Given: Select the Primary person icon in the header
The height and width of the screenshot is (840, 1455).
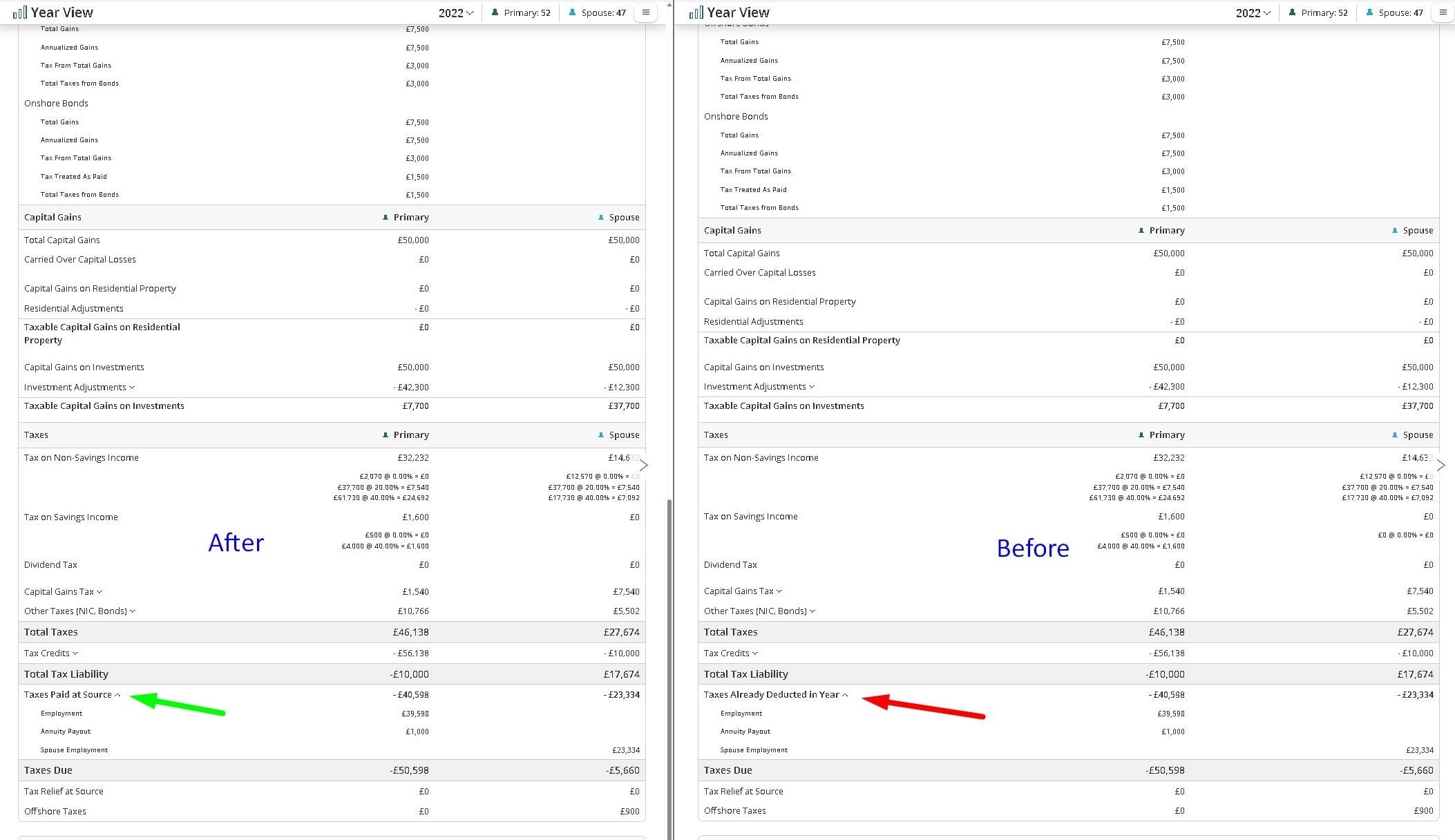Looking at the screenshot, I should (x=493, y=12).
